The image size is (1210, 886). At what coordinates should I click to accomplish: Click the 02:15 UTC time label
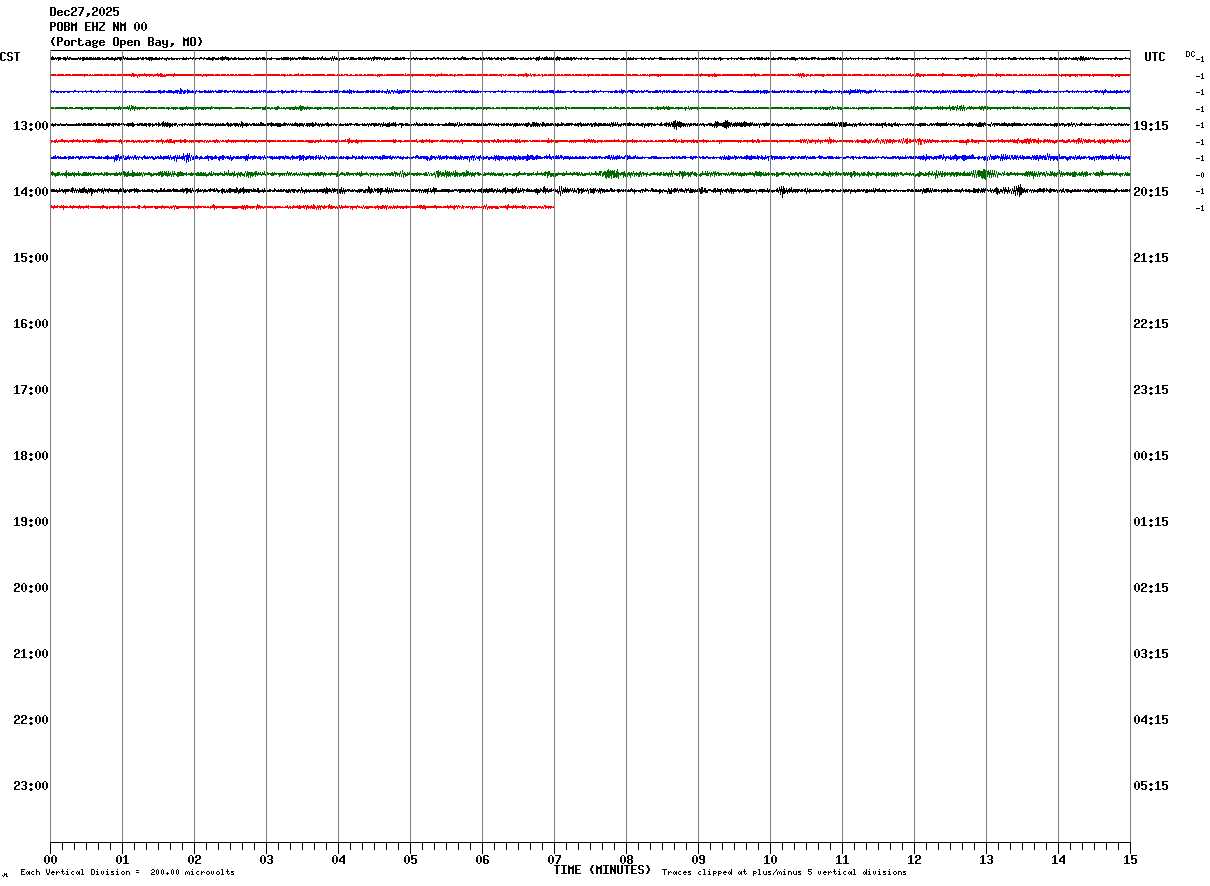(x=1151, y=587)
